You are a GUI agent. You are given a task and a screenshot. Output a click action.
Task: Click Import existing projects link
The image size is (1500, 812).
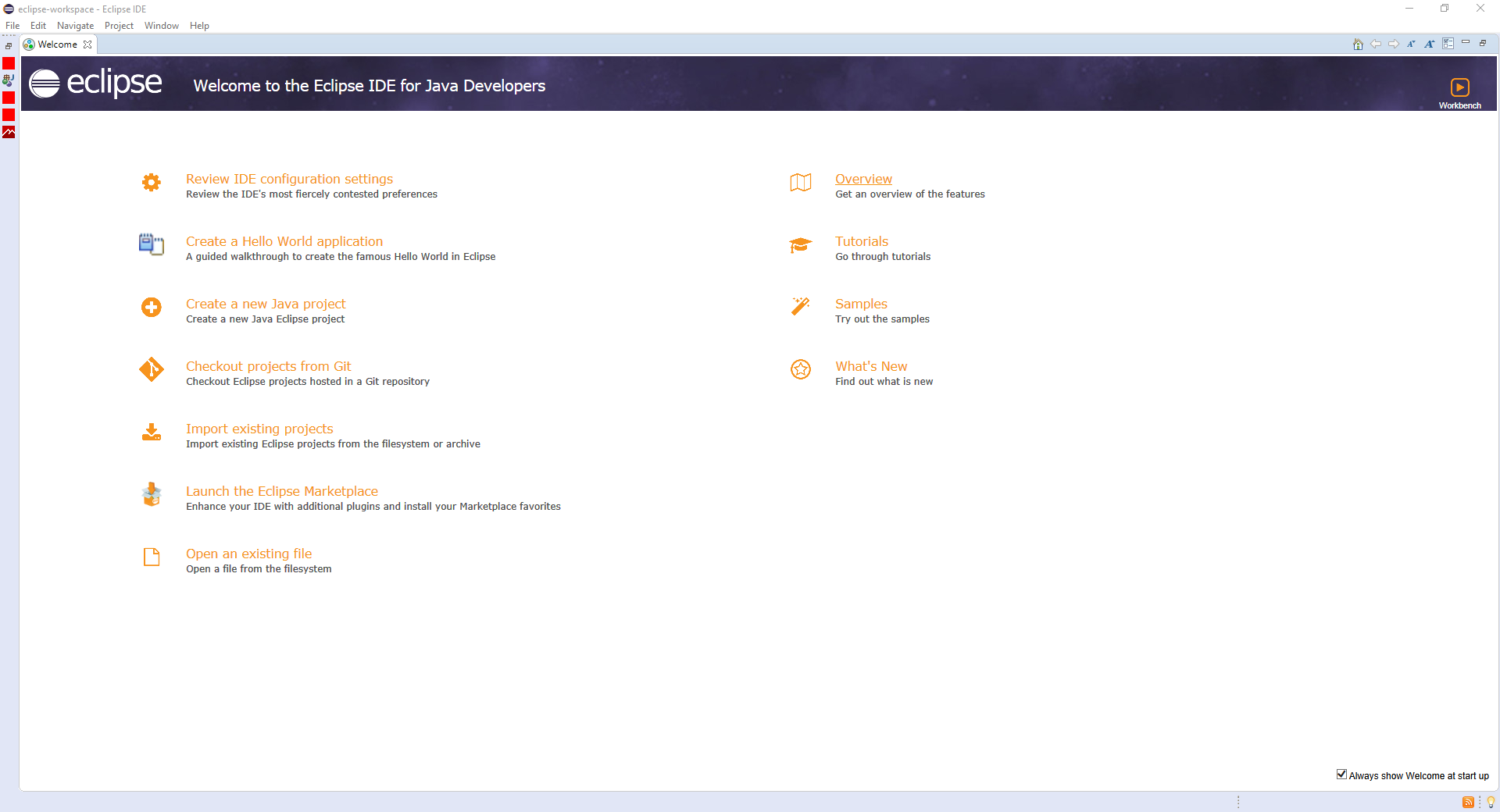(x=259, y=429)
